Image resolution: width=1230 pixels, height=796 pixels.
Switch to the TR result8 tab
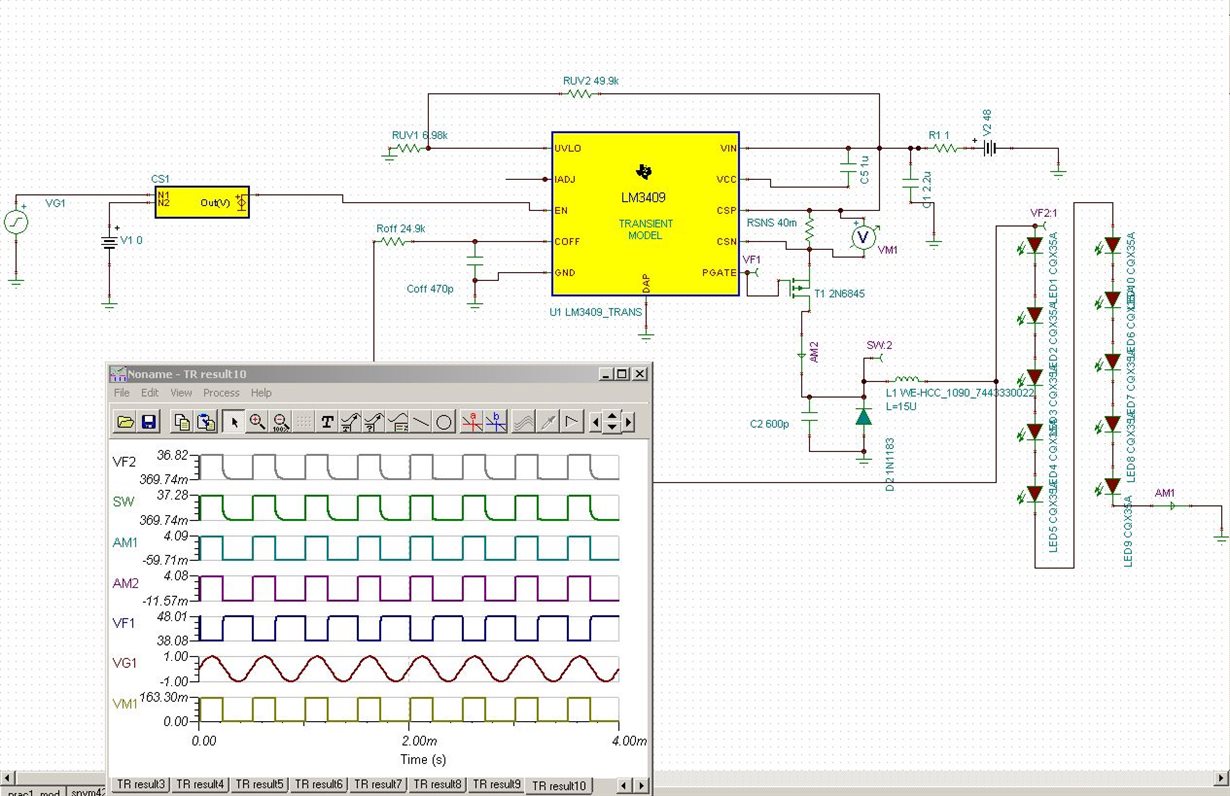coord(437,785)
